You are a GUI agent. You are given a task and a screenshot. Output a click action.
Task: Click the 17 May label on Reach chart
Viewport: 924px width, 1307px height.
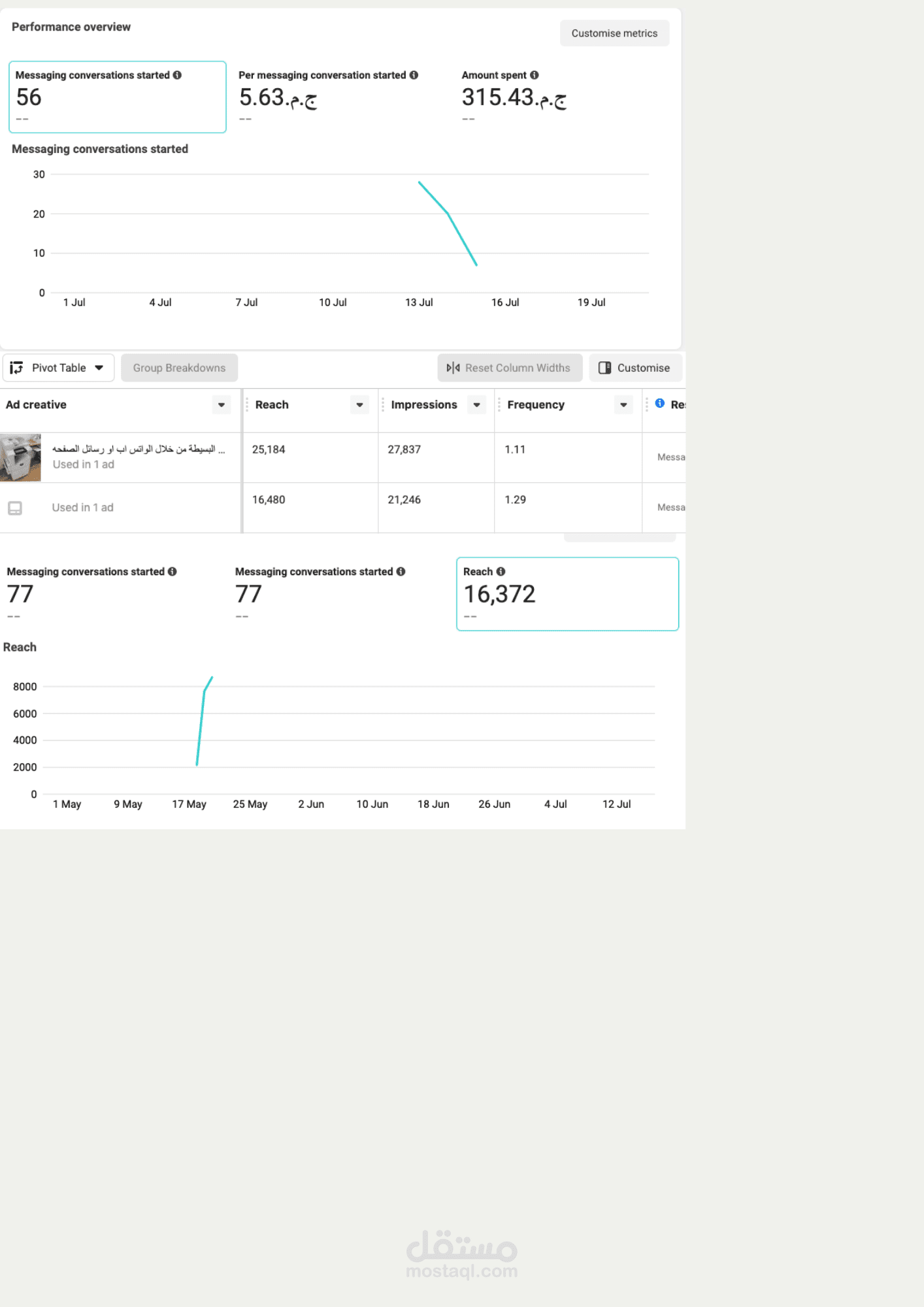[x=189, y=804]
